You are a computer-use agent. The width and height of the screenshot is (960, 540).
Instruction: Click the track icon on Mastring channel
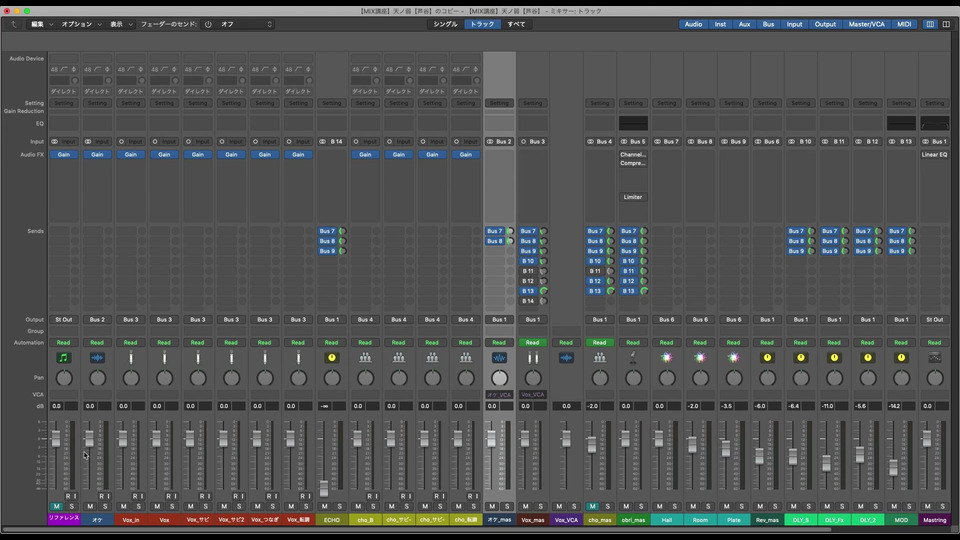point(934,357)
